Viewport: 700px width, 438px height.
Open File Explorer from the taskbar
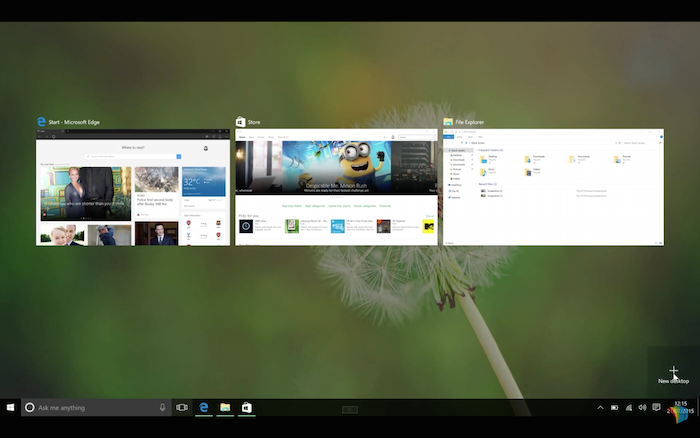(225, 408)
